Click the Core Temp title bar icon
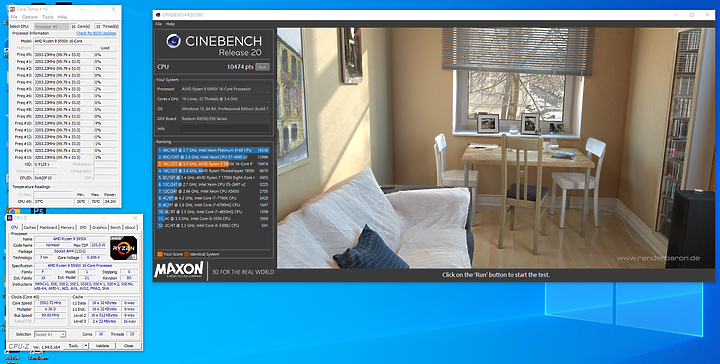Viewport: 720px width, 364px height. [x=12, y=9]
